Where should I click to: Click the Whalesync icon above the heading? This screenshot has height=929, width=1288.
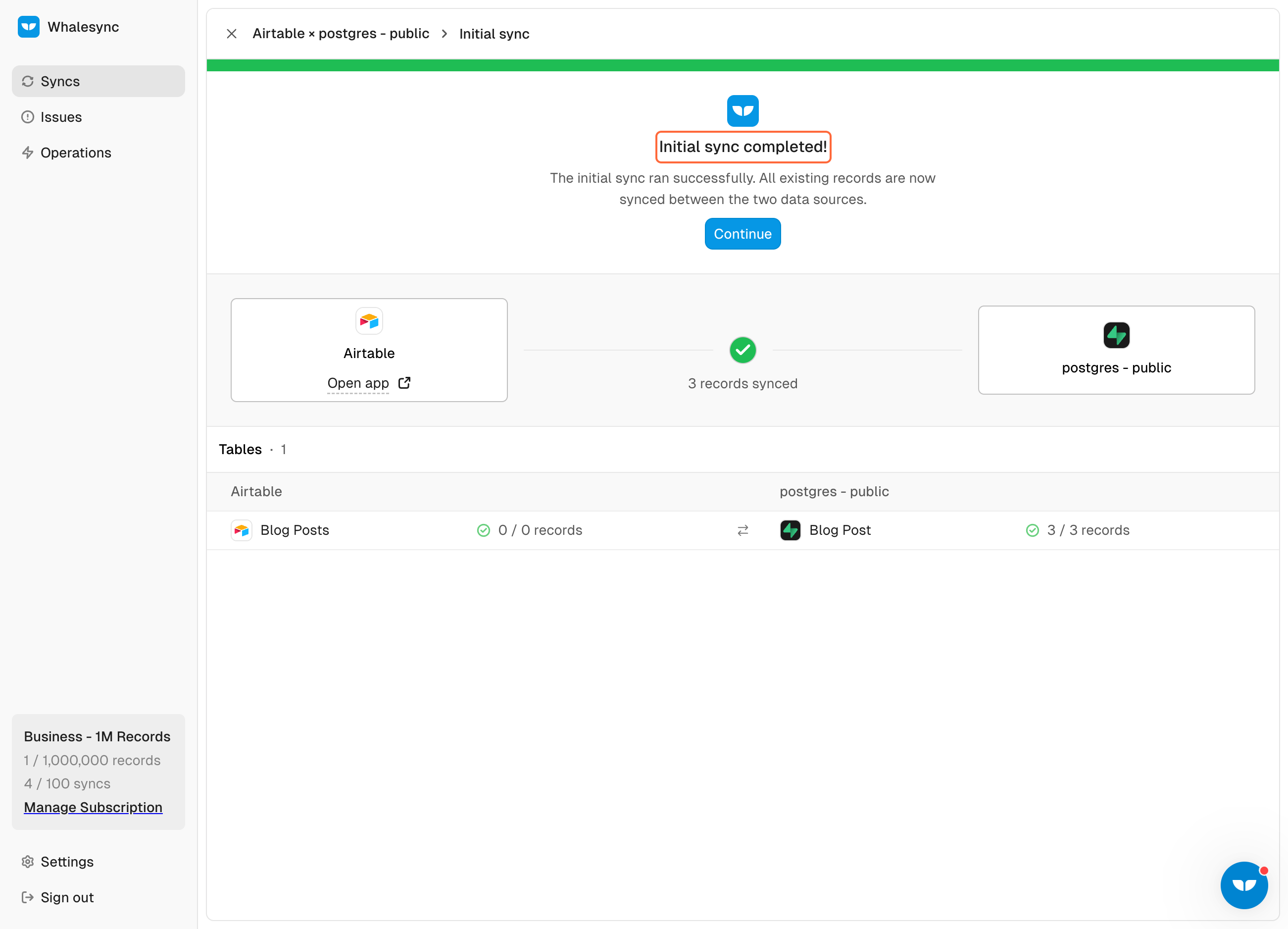(742, 111)
